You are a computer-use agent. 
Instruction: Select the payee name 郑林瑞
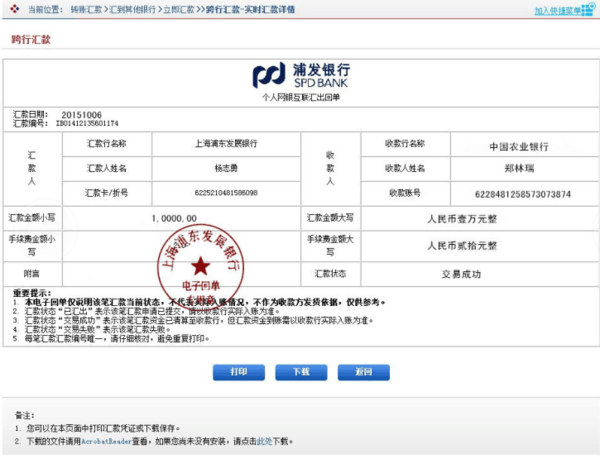coord(519,168)
